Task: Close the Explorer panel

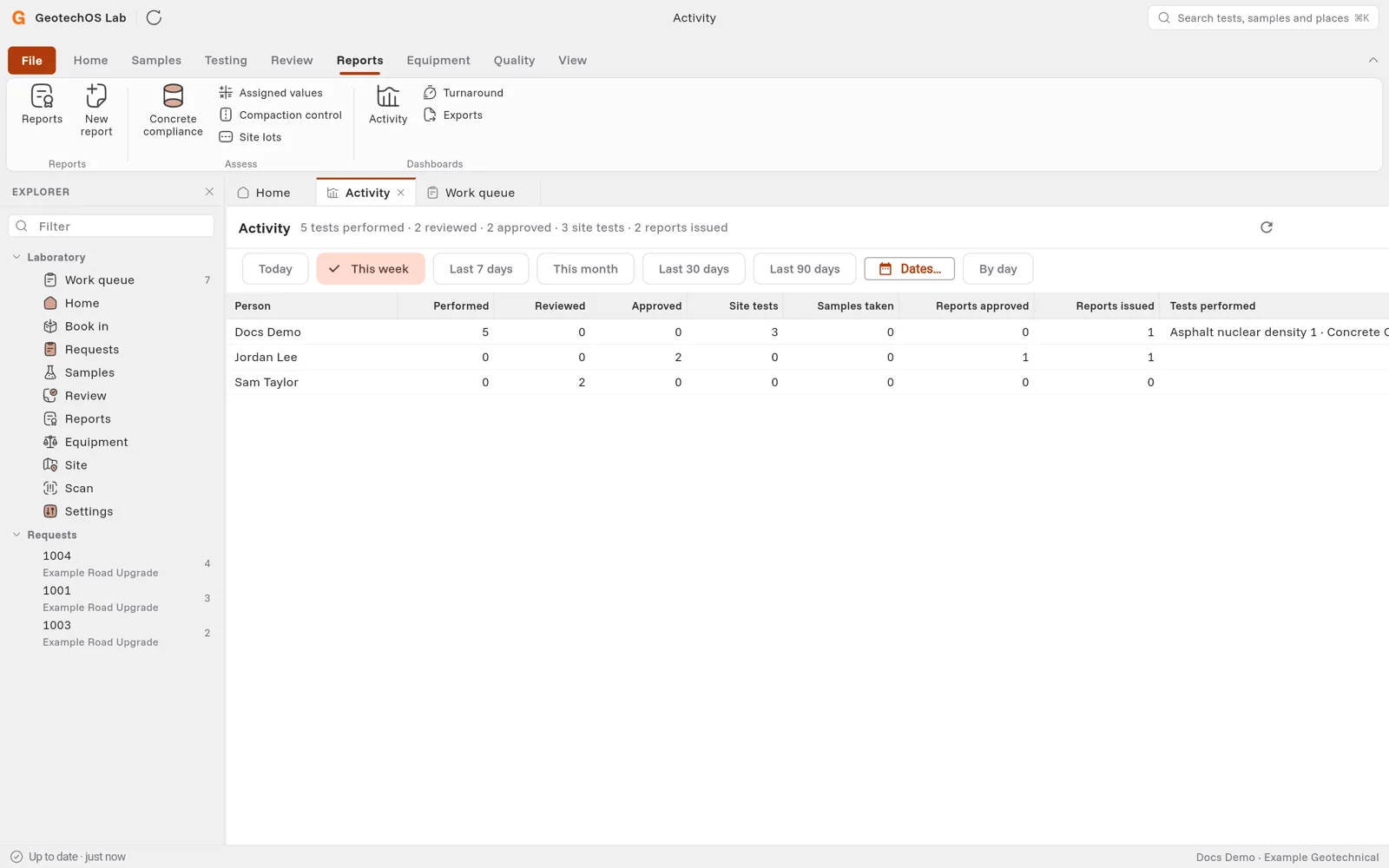Action: [209, 192]
